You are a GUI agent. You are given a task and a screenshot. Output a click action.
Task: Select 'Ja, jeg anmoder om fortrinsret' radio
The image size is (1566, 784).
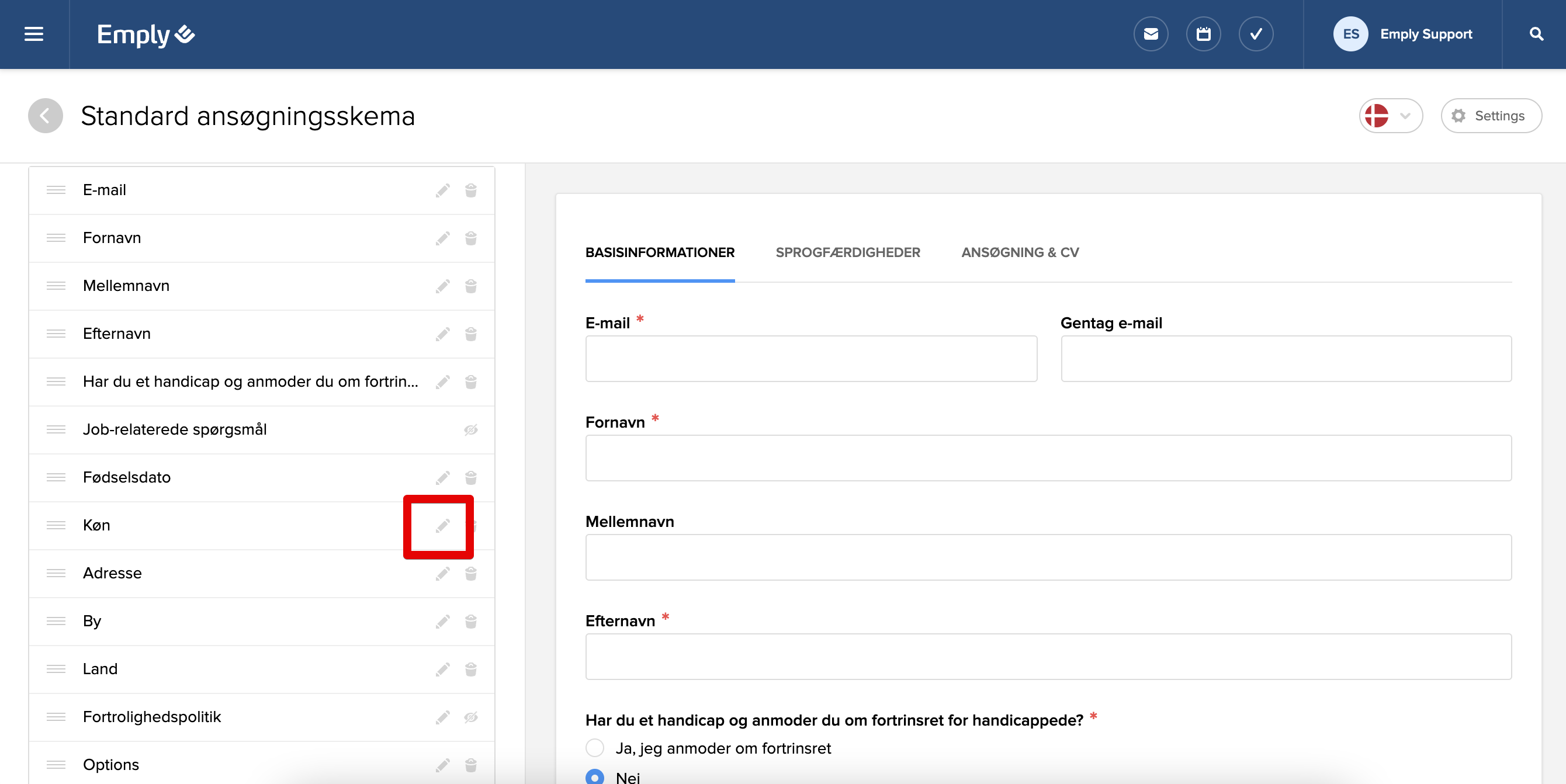[594, 748]
